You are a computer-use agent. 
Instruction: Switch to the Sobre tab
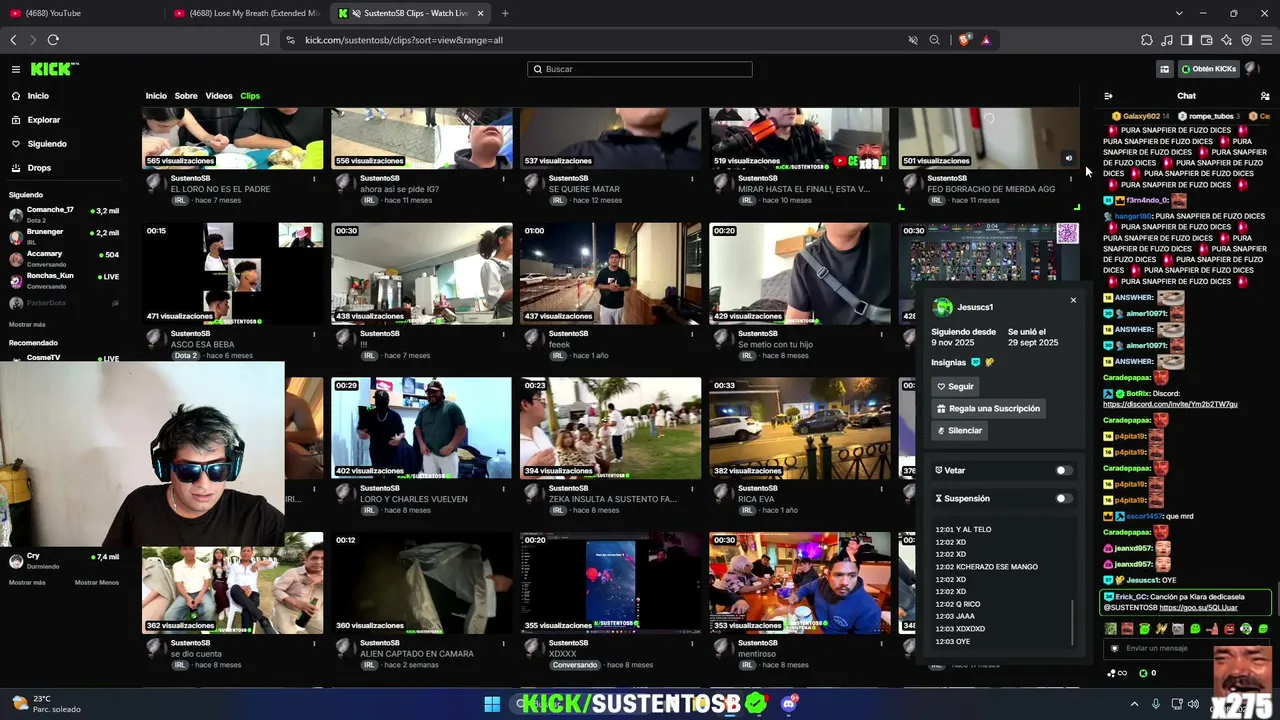[x=186, y=96]
